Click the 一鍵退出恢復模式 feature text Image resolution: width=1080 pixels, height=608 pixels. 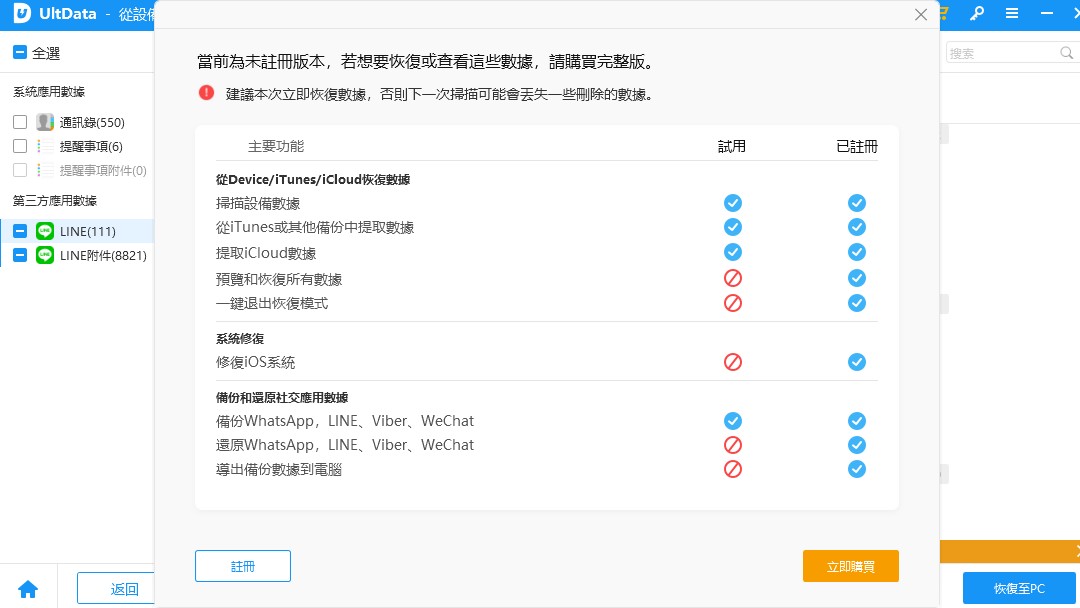click(272, 304)
